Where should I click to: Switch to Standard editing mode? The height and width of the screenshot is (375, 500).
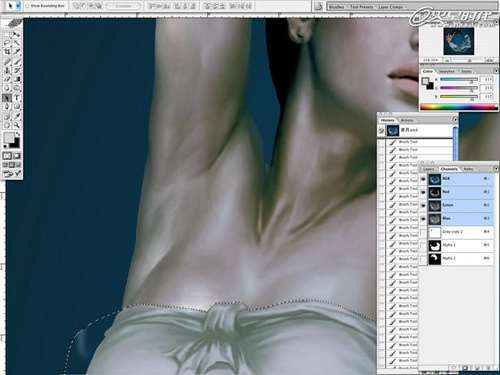(x=7, y=156)
